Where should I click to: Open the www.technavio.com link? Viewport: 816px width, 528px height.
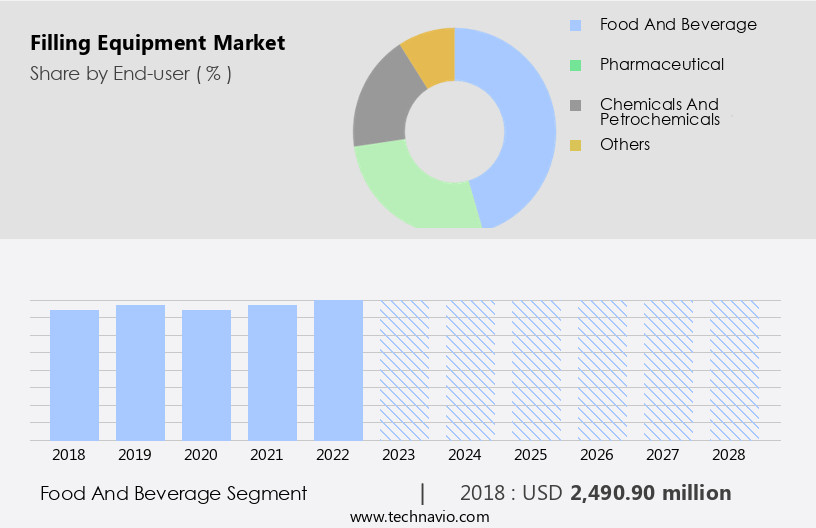(x=419, y=517)
